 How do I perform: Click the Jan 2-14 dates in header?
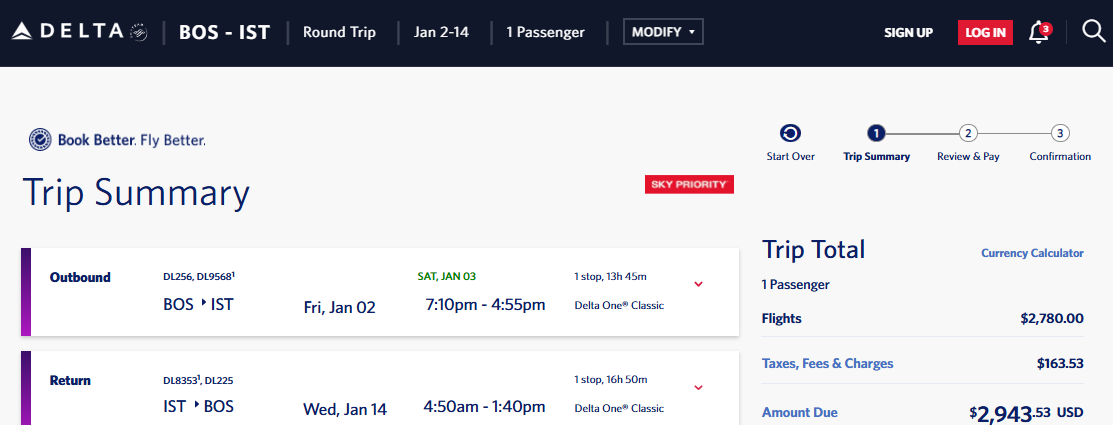[442, 32]
